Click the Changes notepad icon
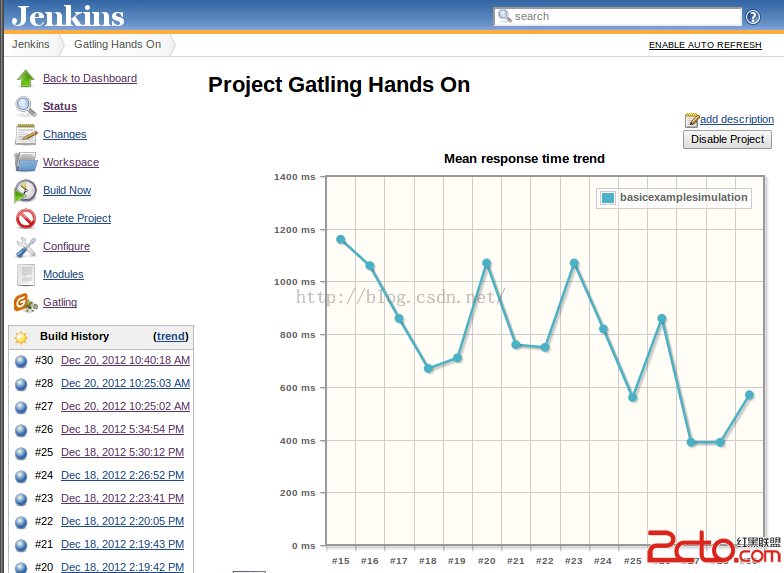Image resolution: width=784 pixels, height=573 pixels. pos(26,134)
